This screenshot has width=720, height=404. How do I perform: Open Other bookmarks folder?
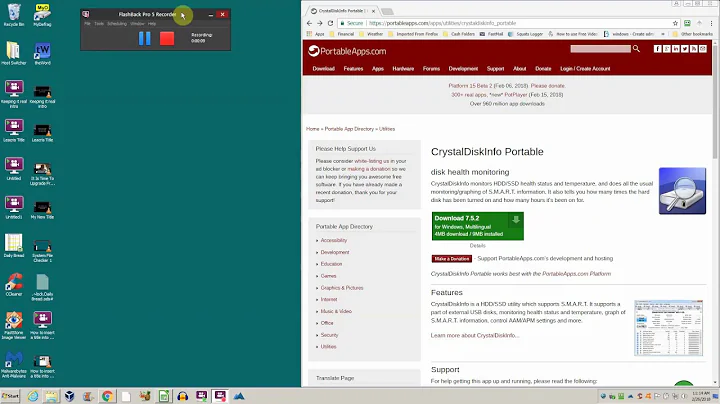coord(692,34)
